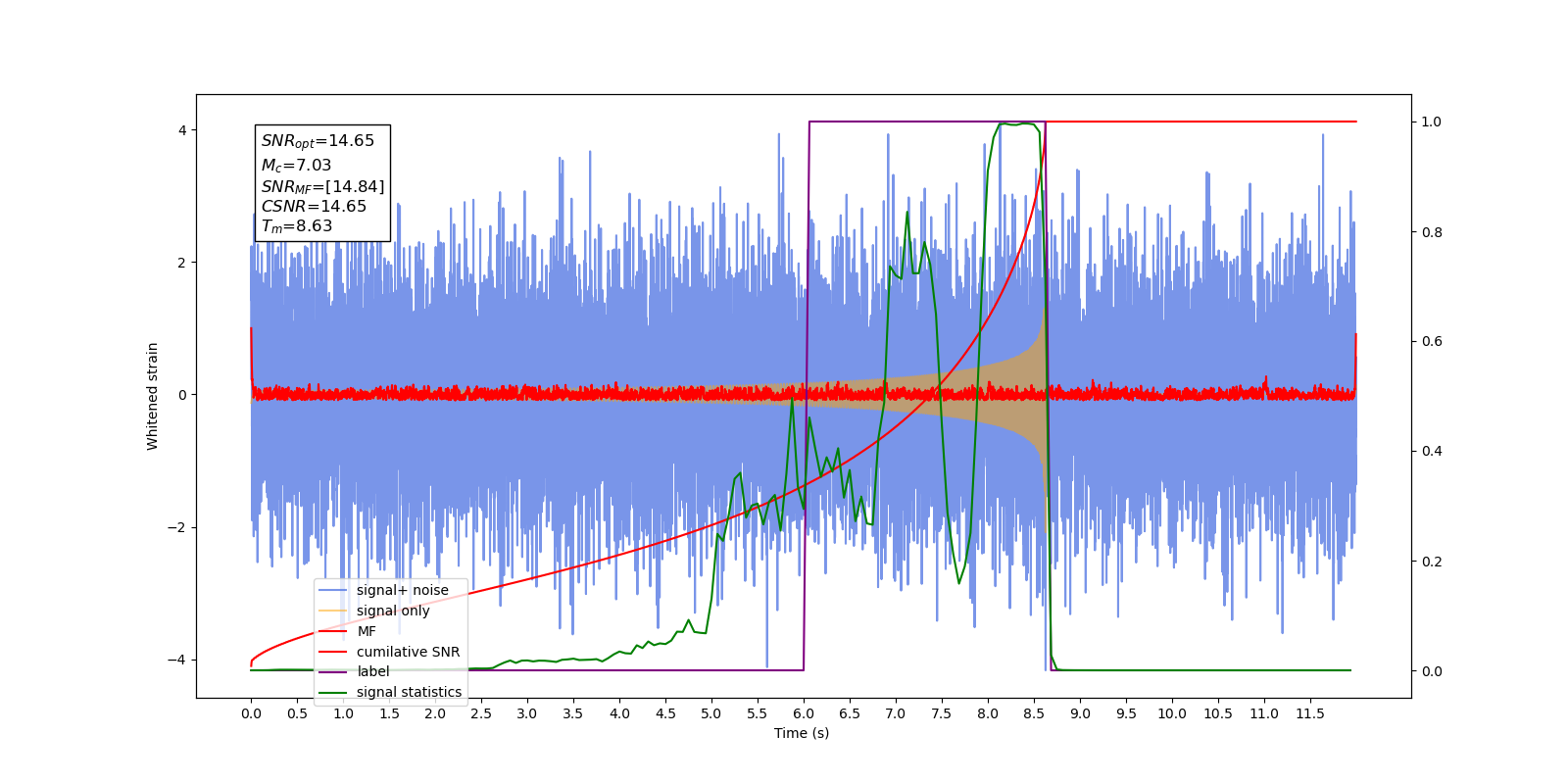Click the 'MF' legend label

click(x=367, y=631)
